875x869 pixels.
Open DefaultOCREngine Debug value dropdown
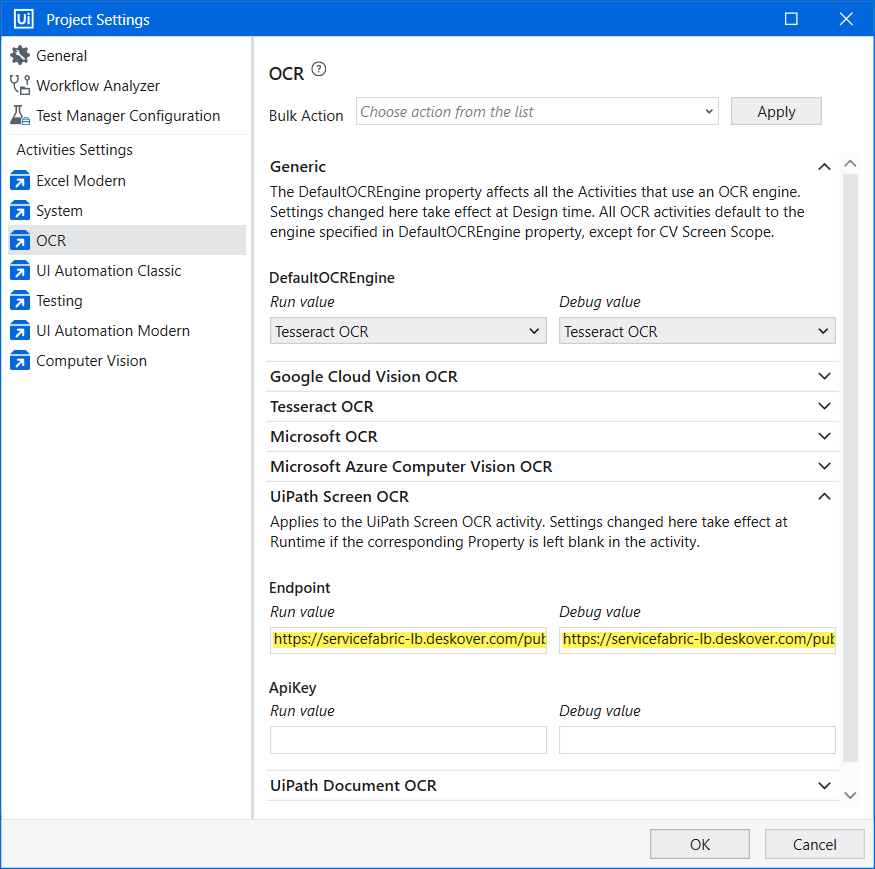click(697, 331)
